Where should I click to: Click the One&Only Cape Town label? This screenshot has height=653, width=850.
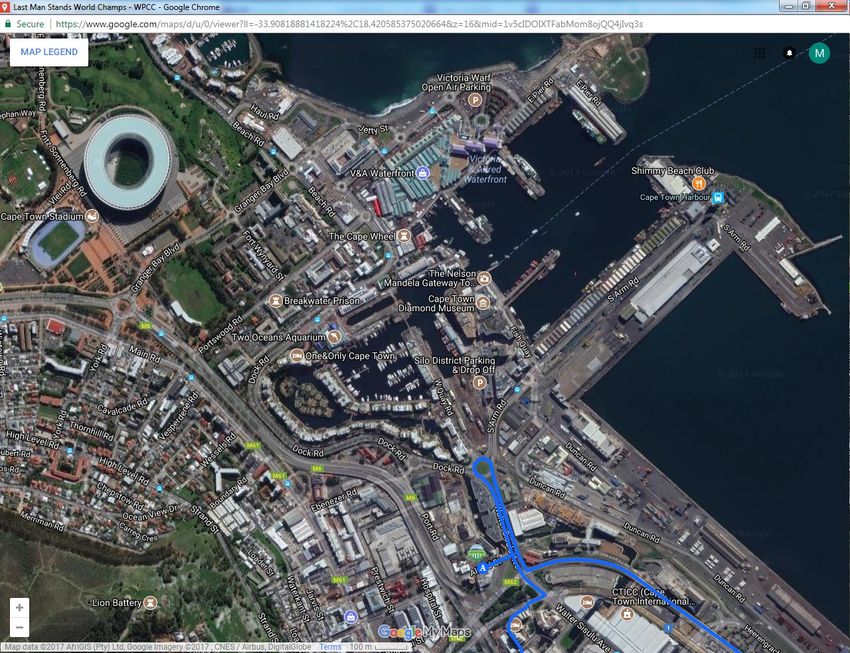350,356
